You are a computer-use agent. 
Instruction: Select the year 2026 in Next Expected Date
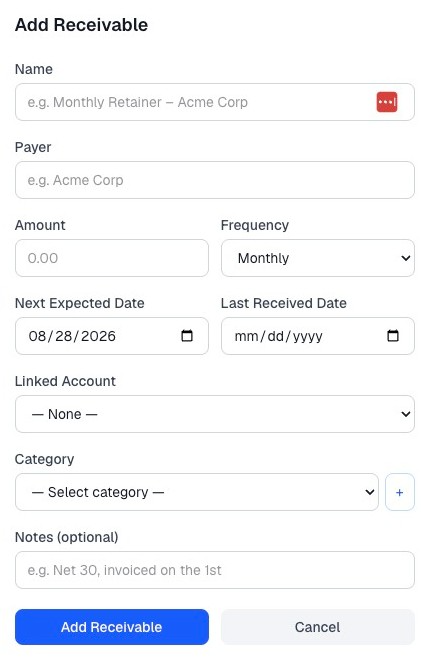(x=98, y=336)
